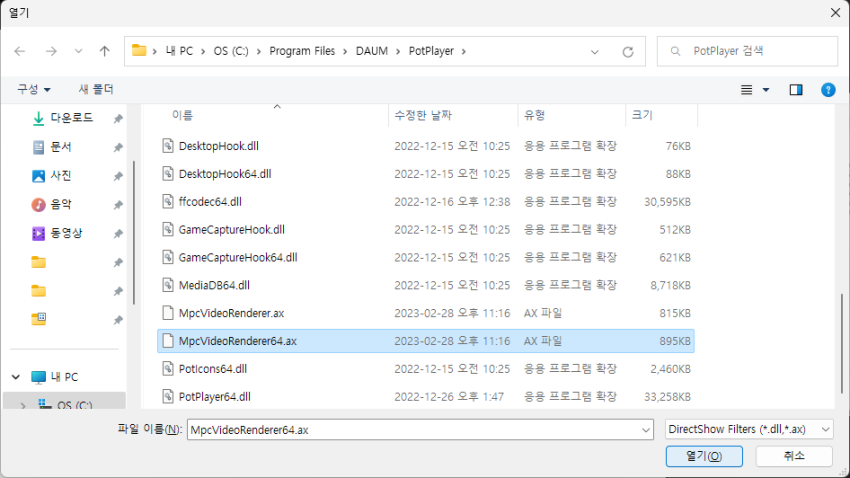
Task: Click file list vertical scrollbar
Action: pos(842,344)
